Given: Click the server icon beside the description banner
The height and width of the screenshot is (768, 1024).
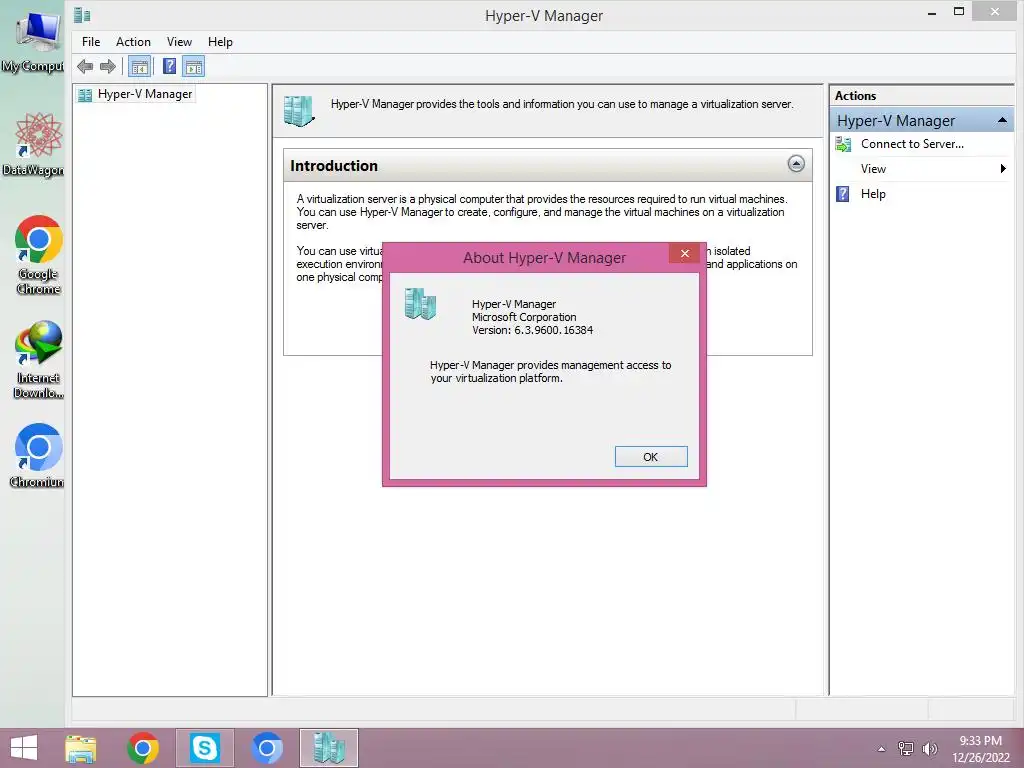Looking at the screenshot, I should pos(299,110).
